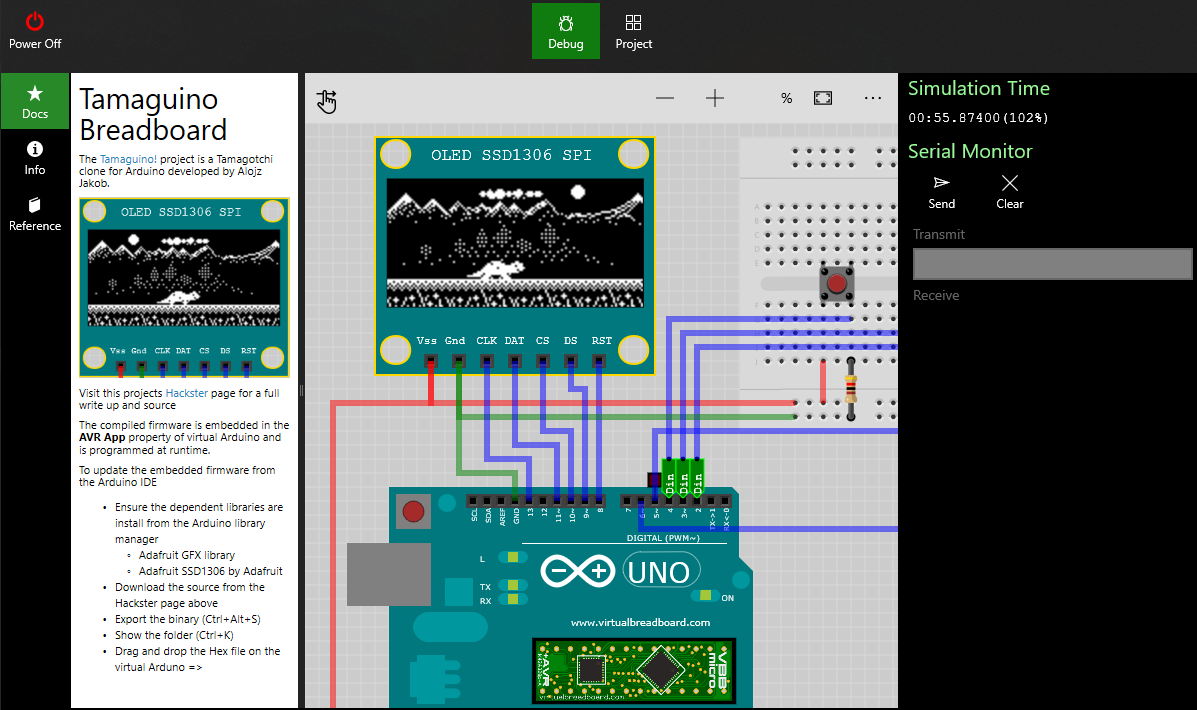Expand the Info panel in the sidebar
Image resolution: width=1197 pixels, height=710 pixels.
pos(35,158)
